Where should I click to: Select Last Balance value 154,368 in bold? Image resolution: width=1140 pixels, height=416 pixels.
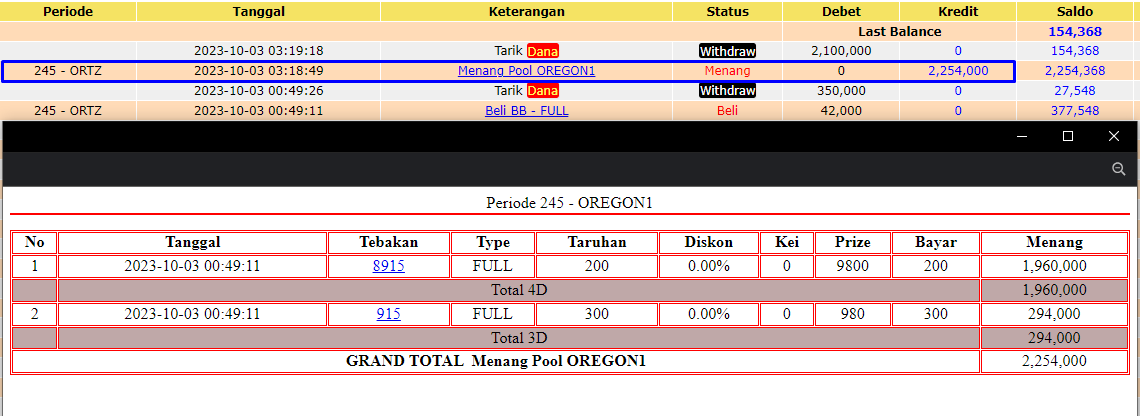tap(1075, 31)
